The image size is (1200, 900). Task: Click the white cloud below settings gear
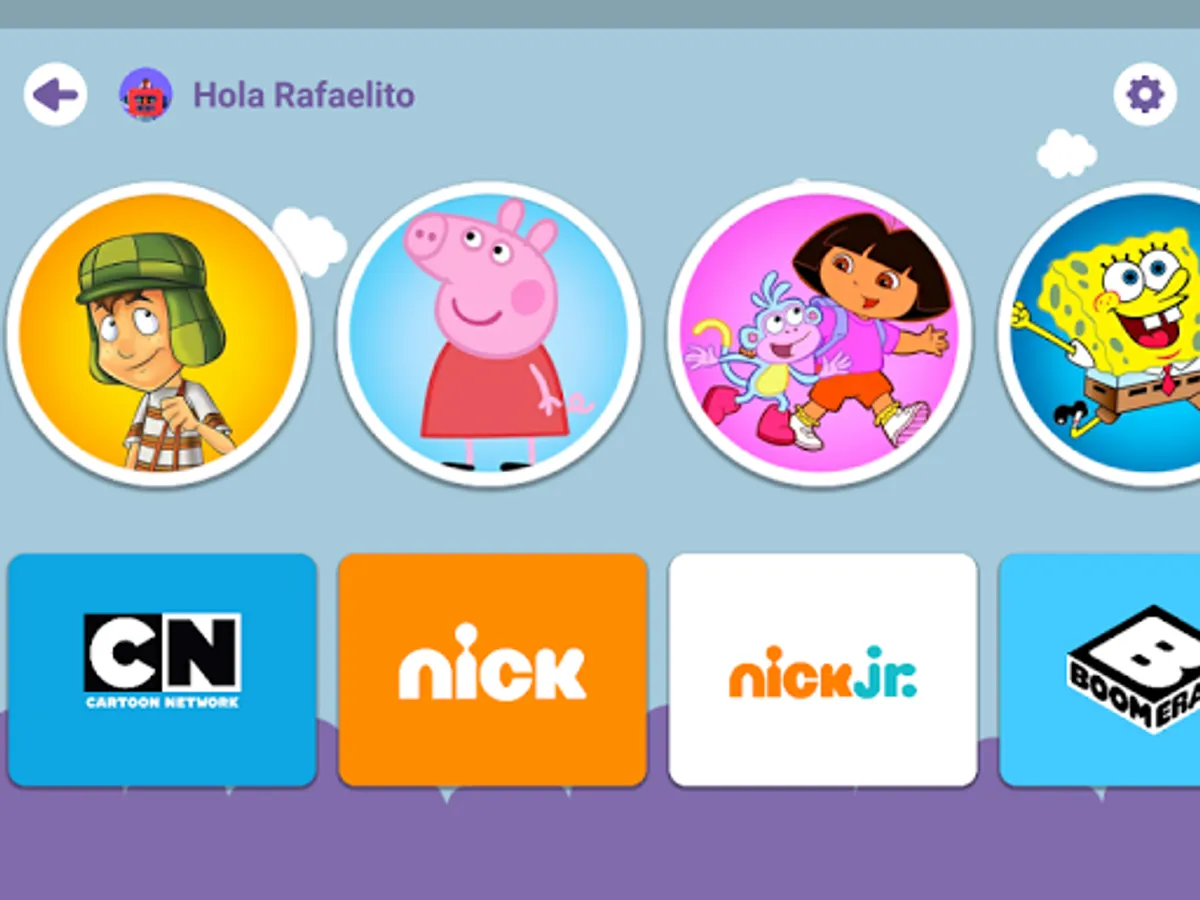click(1066, 153)
